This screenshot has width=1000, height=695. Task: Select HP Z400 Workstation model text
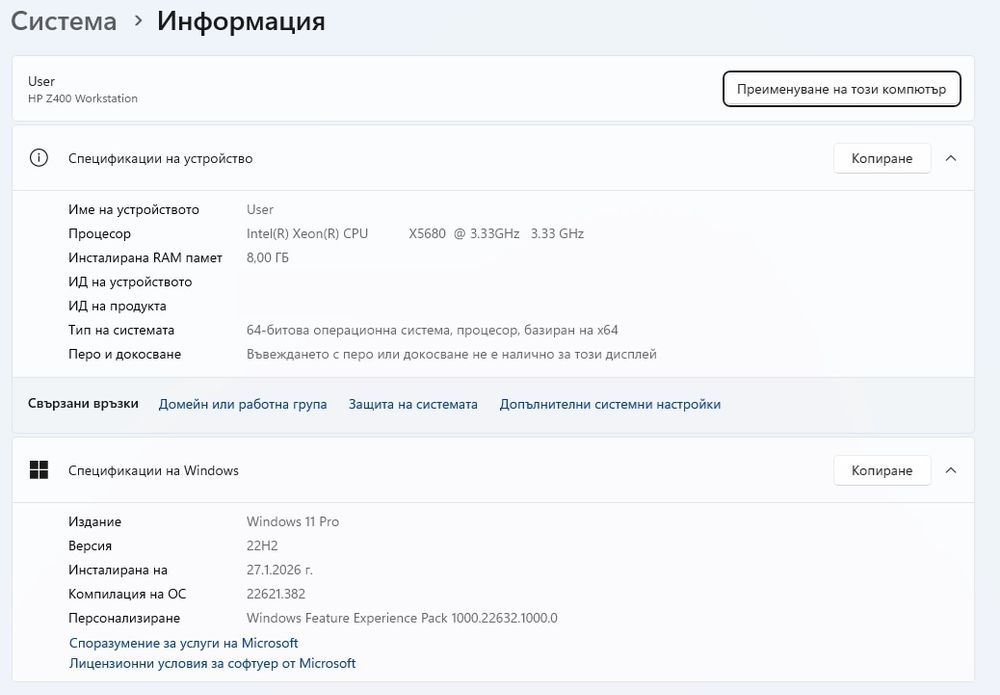pyautogui.click(x=83, y=98)
